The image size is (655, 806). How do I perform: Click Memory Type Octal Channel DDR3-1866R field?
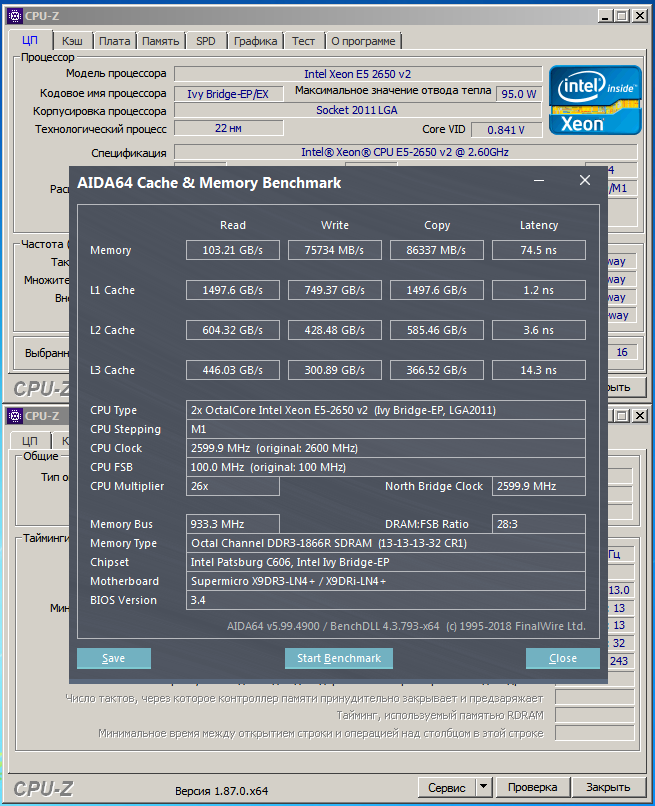click(386, 543)
